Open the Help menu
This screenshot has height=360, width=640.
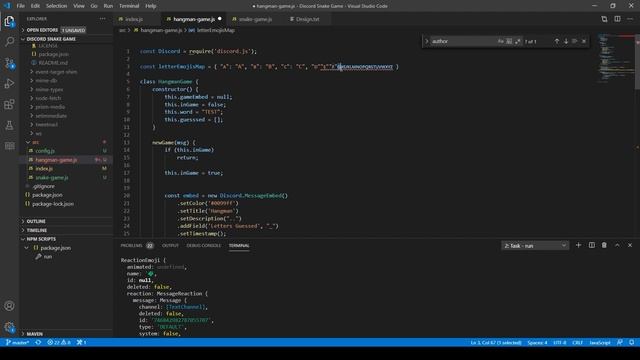click(x=151, y=6)
